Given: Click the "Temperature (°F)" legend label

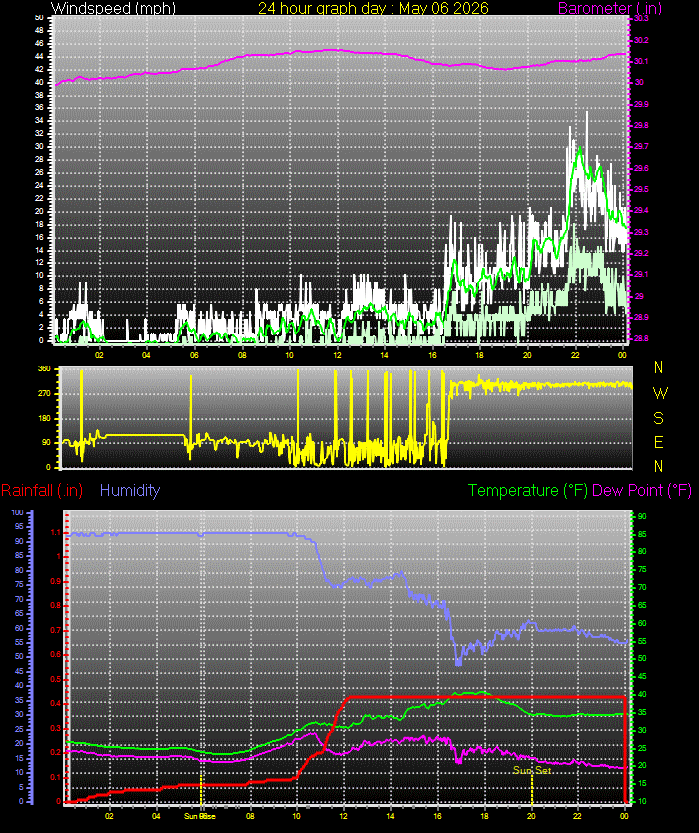Looking at the screenshot, I should tap(528, 490).
